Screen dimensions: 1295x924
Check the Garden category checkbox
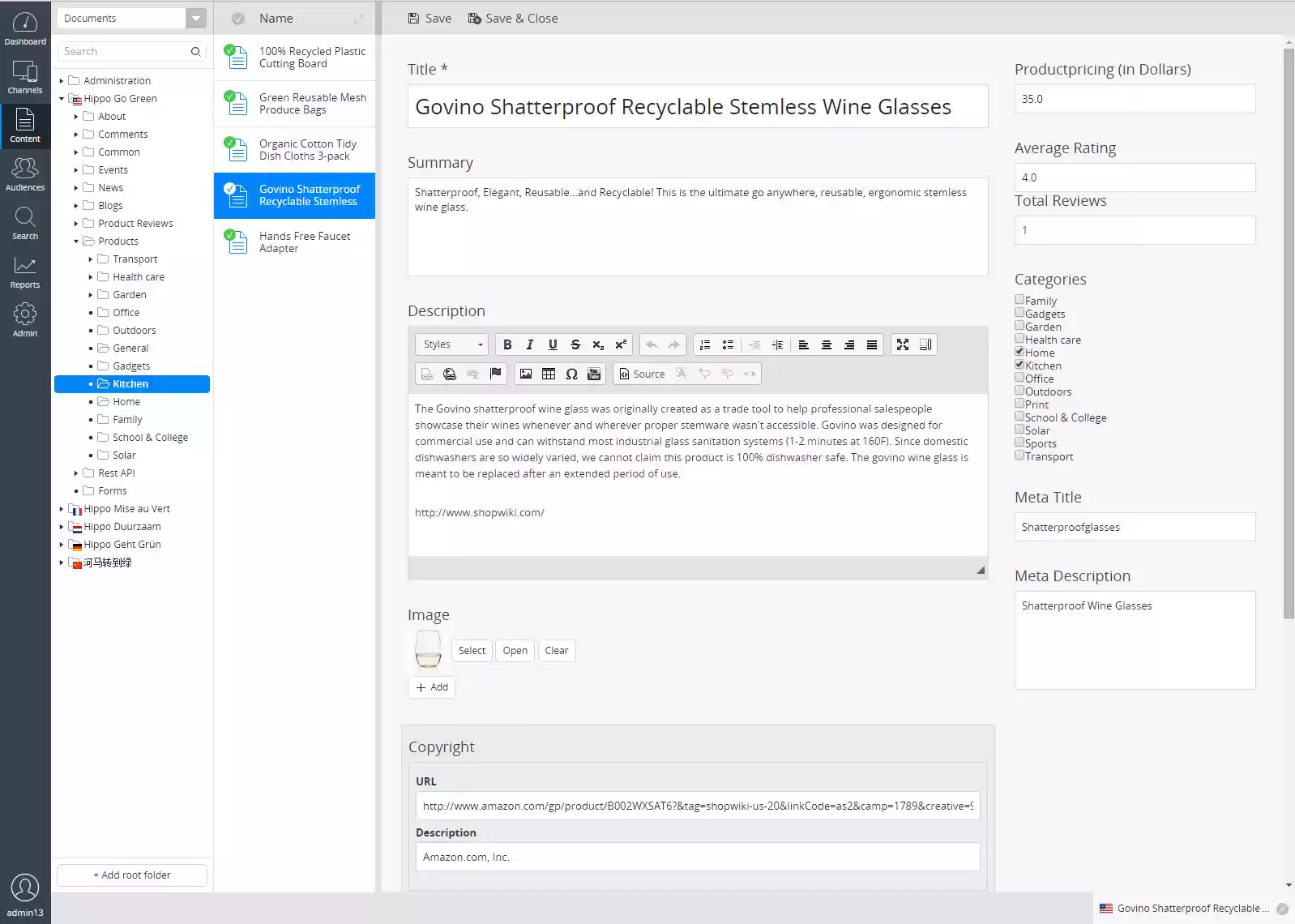coord(1019,326)
